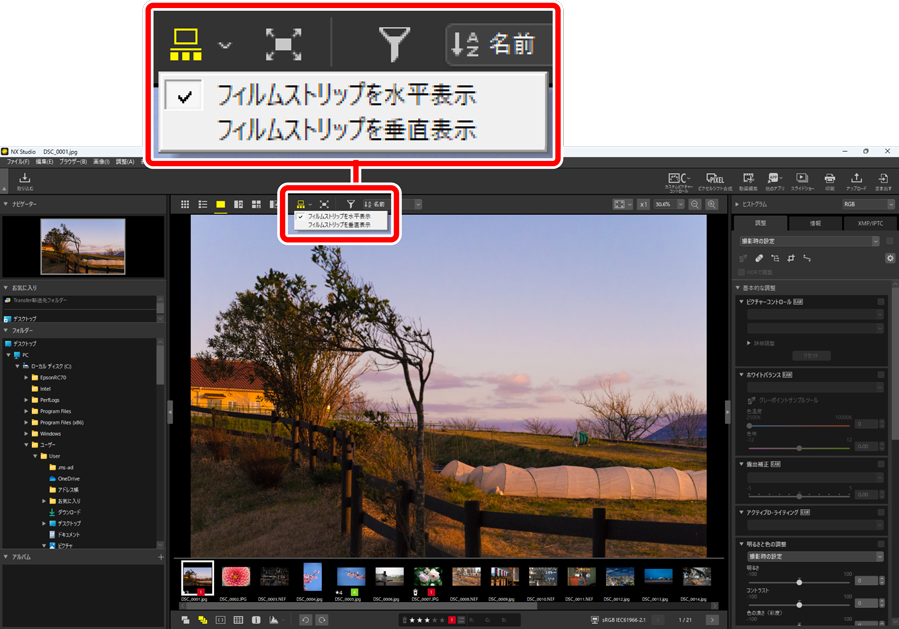Click the zoom in magnifier
899x629 pixels.
pos(711,204)
